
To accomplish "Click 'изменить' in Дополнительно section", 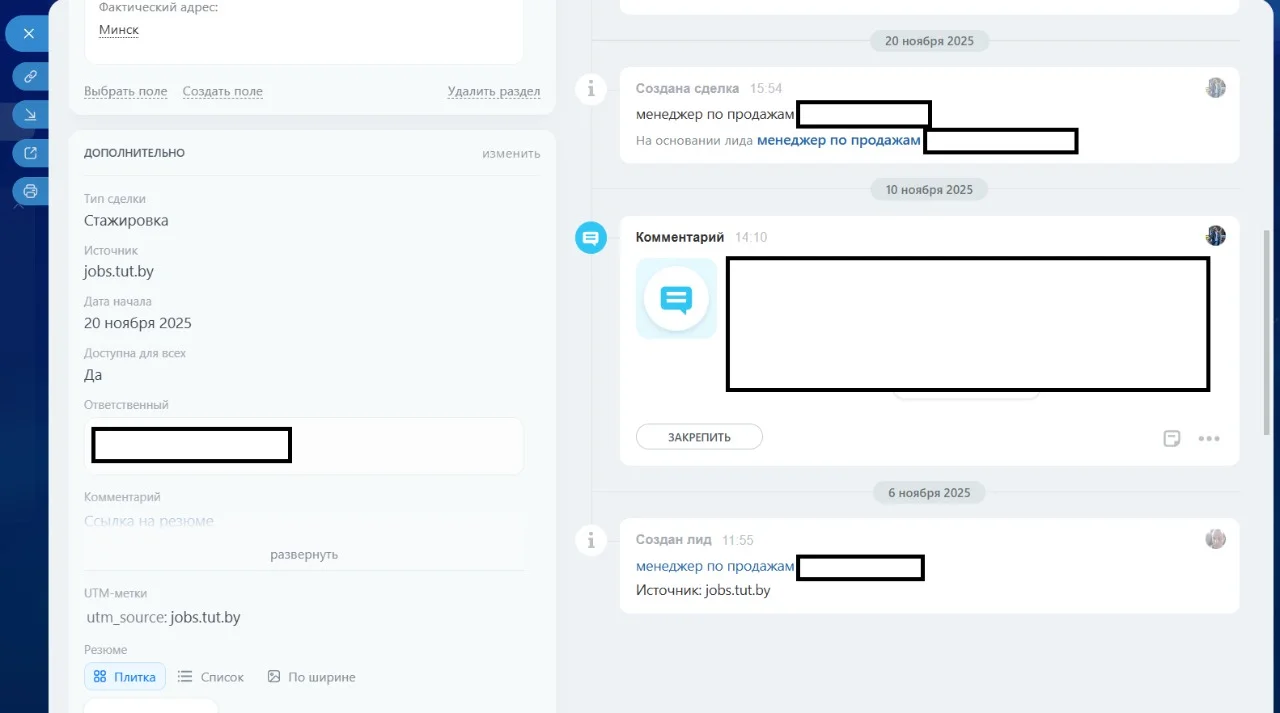I will pyautogui.click(x=511, y=153).
